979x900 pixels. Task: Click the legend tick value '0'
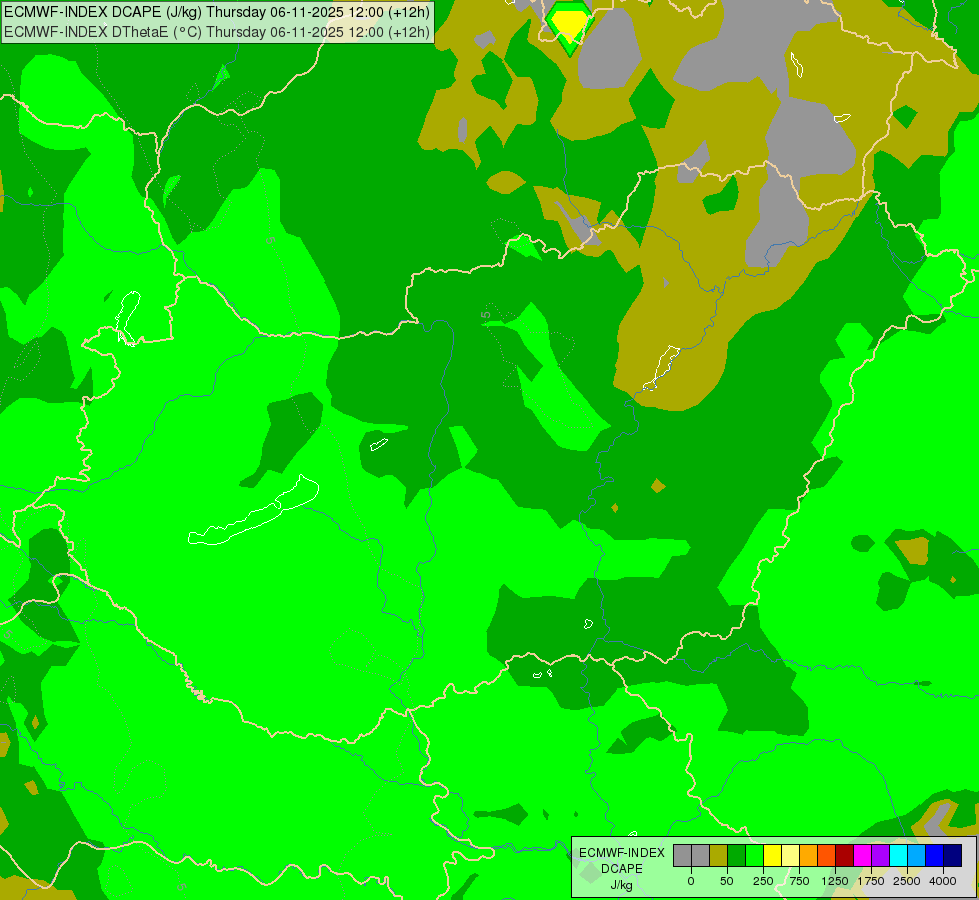(691, 881)
